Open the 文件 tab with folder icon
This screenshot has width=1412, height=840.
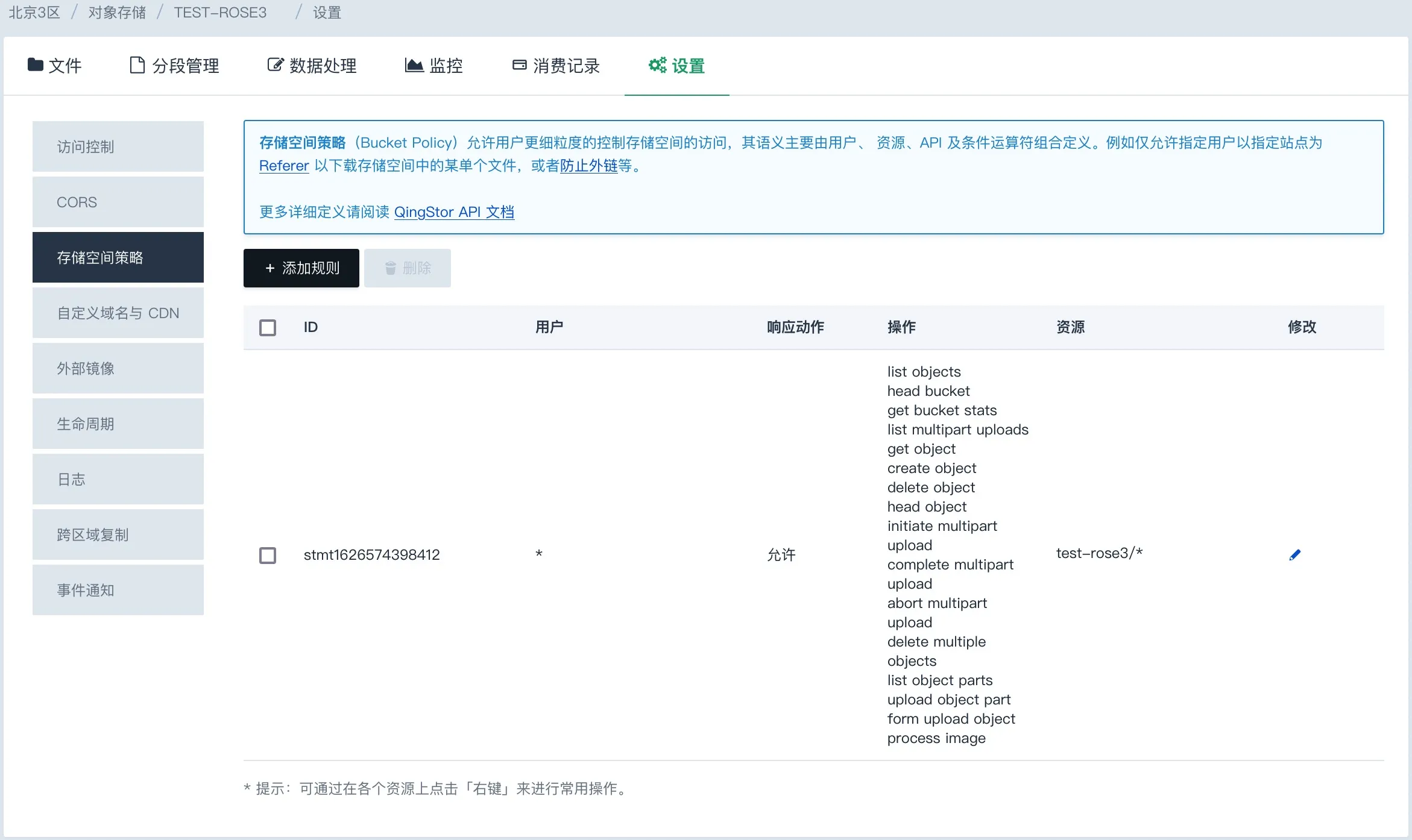tap(55, 66)
